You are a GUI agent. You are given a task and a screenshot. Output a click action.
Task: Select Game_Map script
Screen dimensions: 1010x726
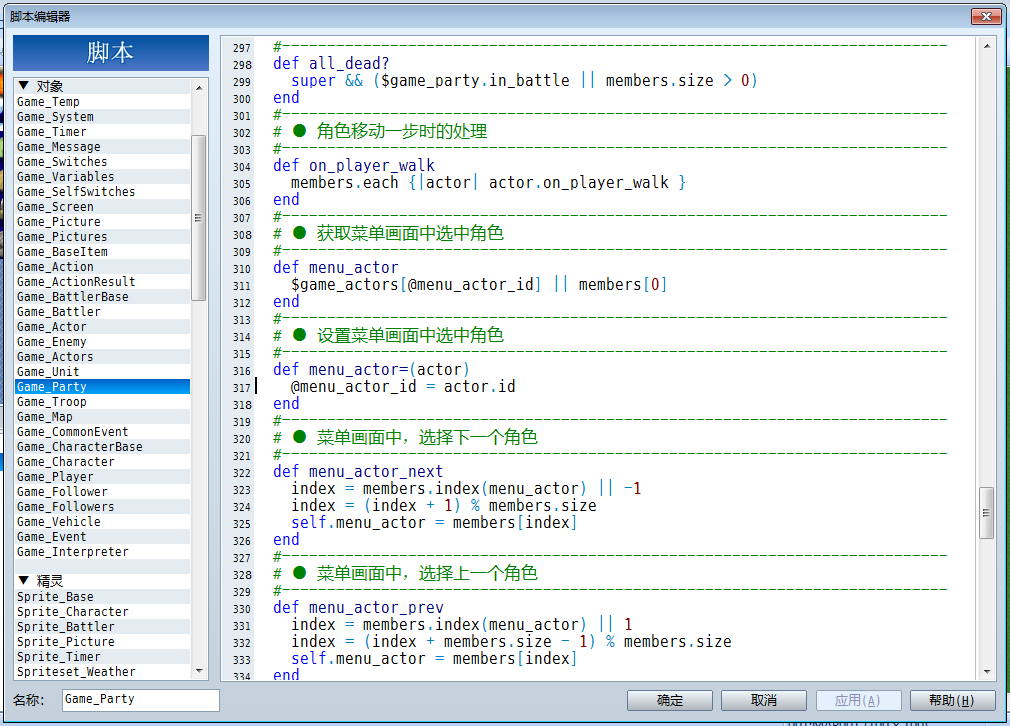[102, 417]
